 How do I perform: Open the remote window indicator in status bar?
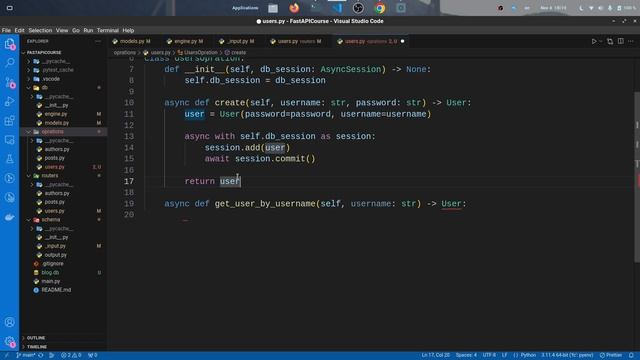coord(6,355)
